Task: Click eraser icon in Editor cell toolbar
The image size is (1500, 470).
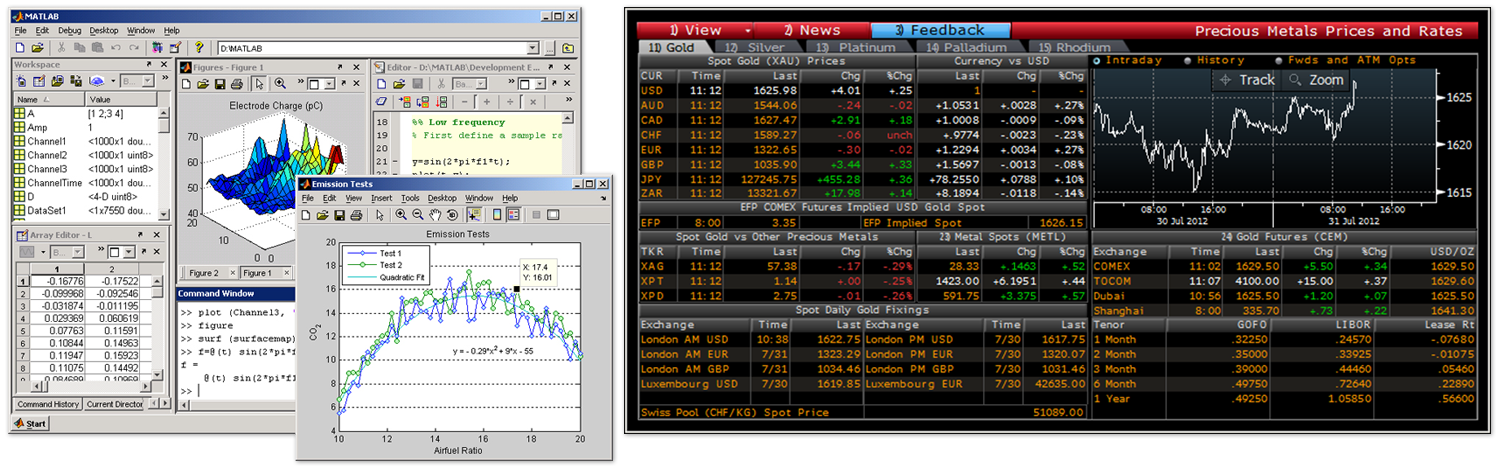Action: pyautogui.click(x=381, y=102)
